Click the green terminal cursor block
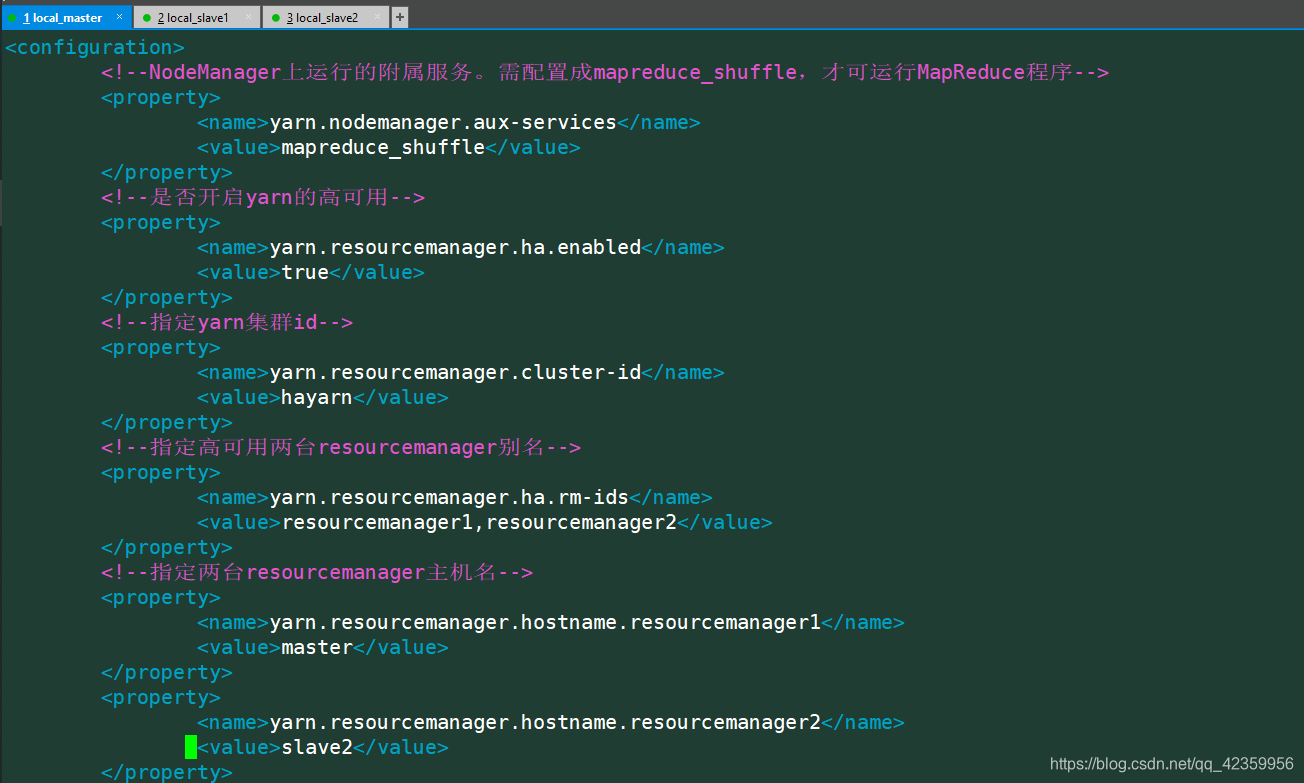This screenshot has height=783, width=1304. tap(191, 747)
